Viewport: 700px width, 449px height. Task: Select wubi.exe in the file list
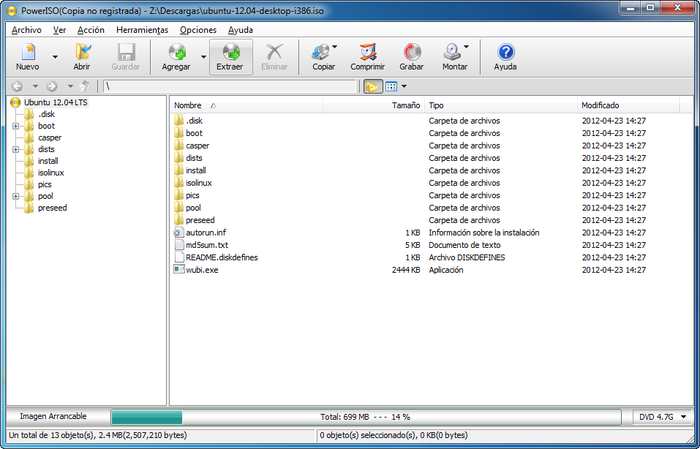click(202, 270)
